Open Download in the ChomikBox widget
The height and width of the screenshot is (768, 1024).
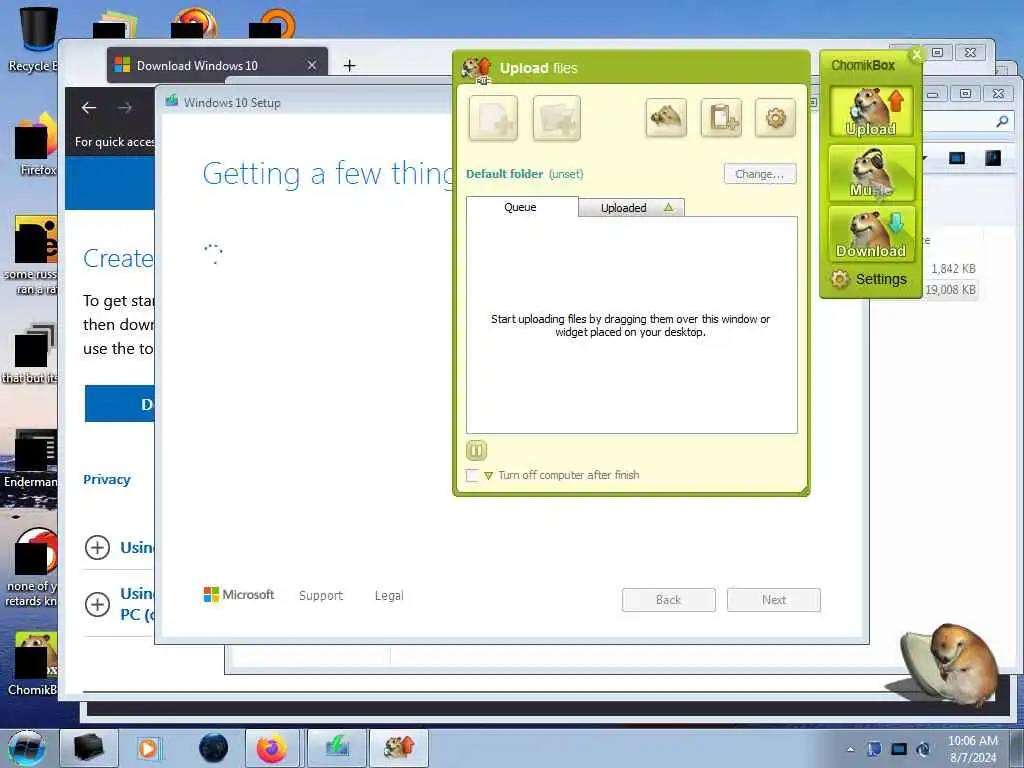[x=871, y=234]
